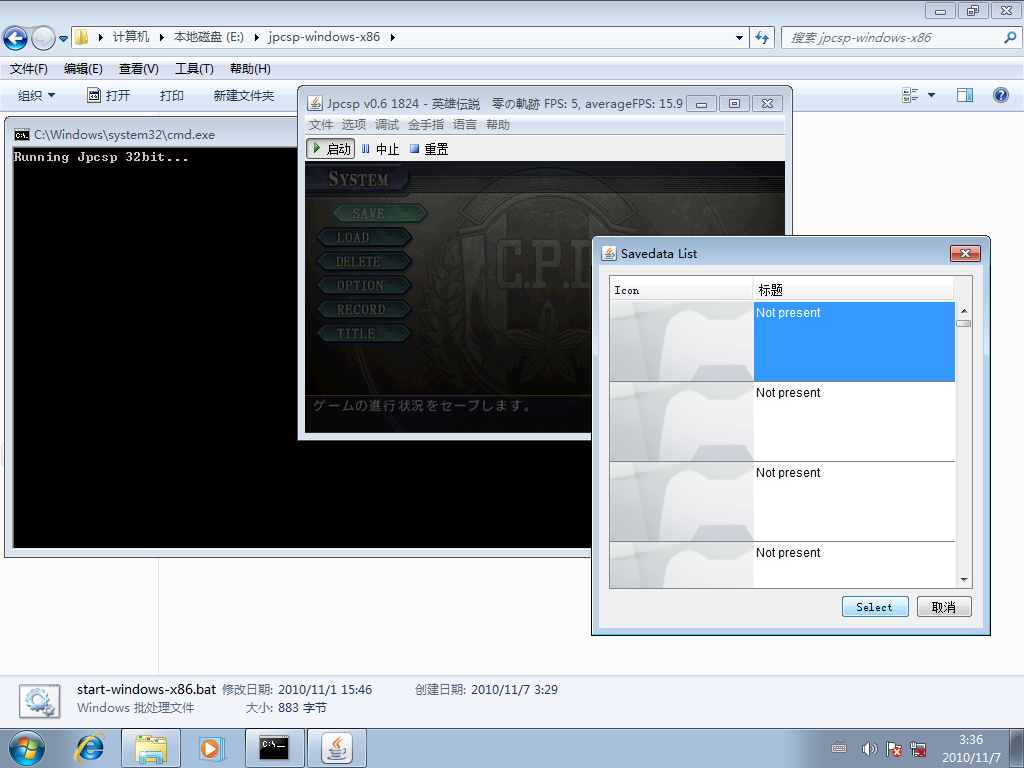Image resolution: width=1024 pixels, height=768 pixels.
Task: Expand the view options dropdown arrow
Action: pyautogui.click(x=931, y=95)
